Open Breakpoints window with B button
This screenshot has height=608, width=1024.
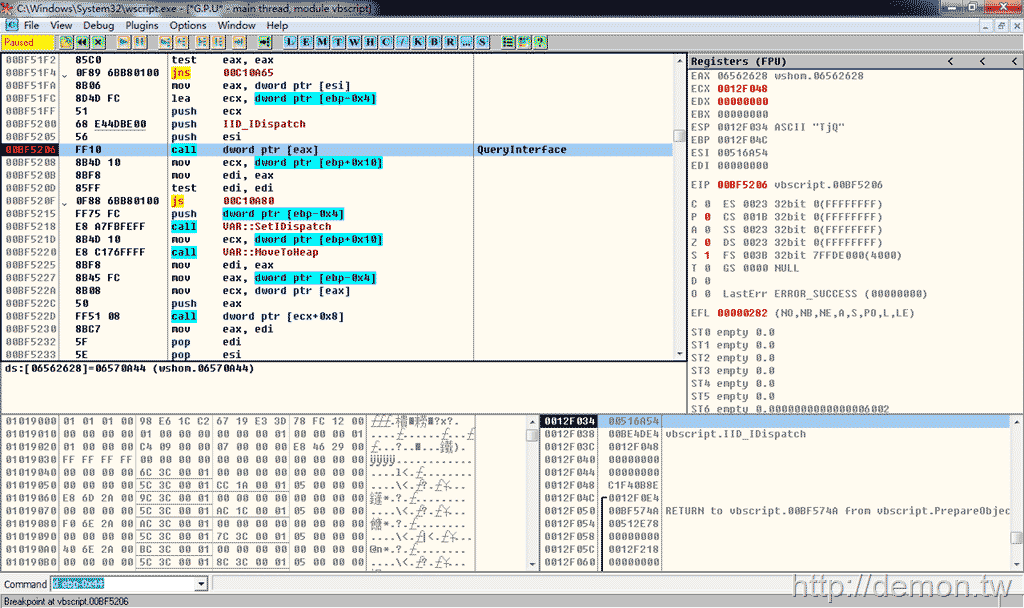[x=434, y=42]
